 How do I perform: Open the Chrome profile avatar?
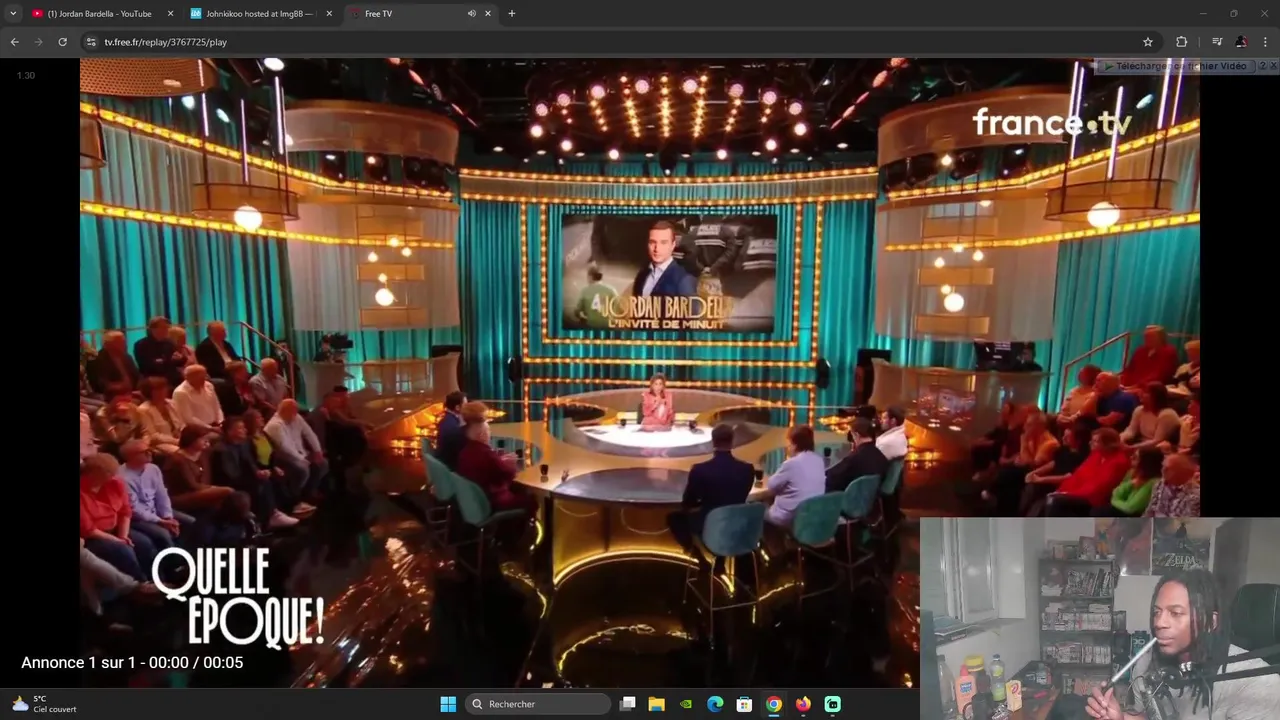coord(1241,42)
